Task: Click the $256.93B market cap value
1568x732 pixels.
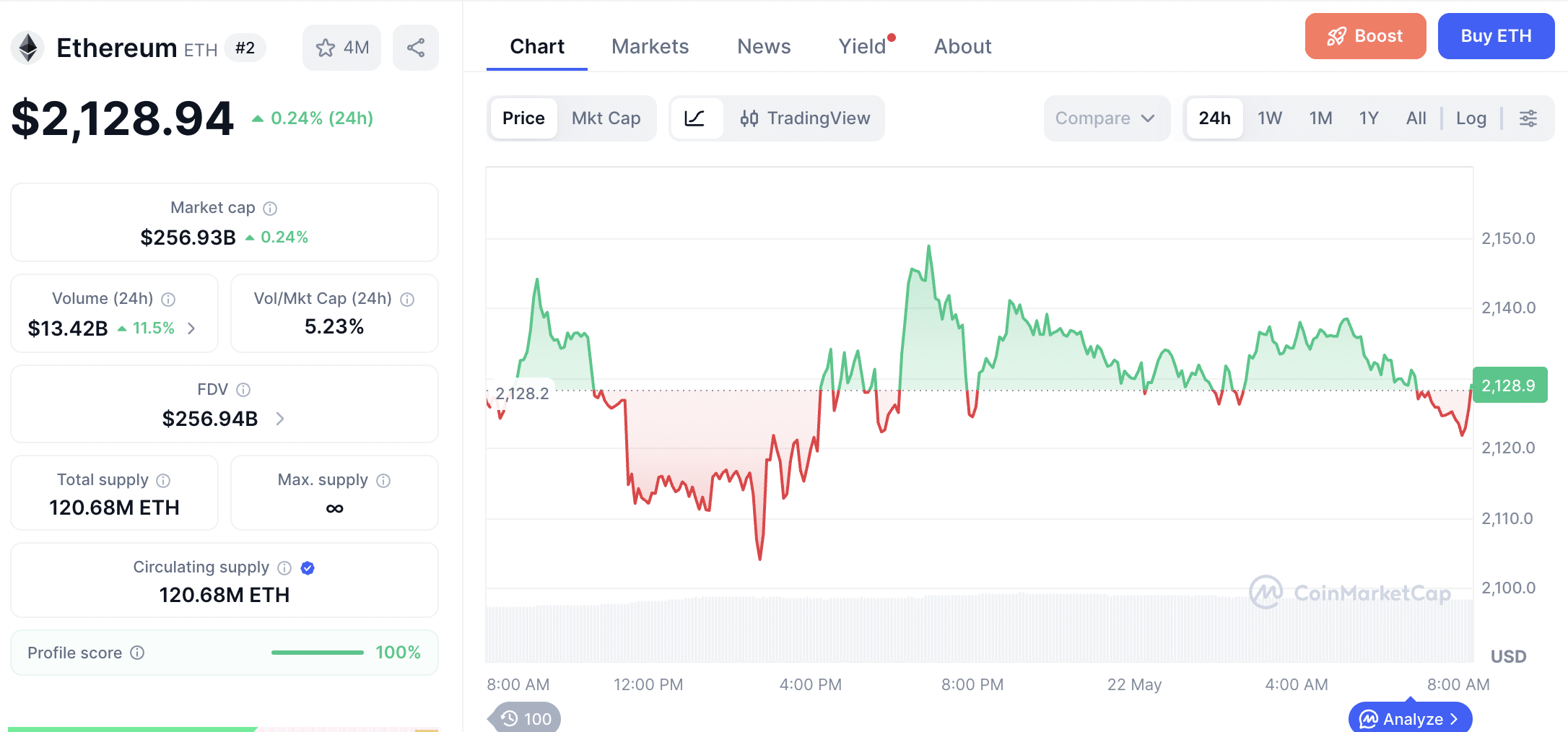Action: click(188, 238)
